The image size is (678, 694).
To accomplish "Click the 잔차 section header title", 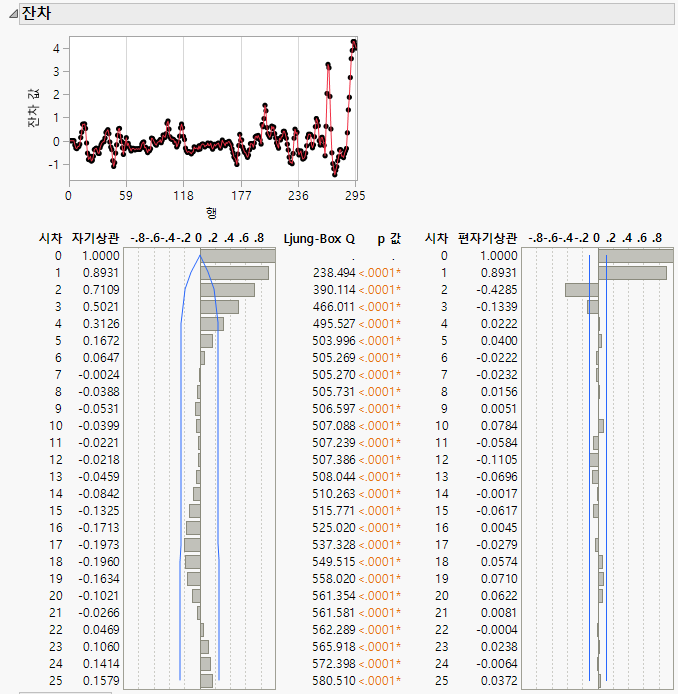I will point(36,13).
